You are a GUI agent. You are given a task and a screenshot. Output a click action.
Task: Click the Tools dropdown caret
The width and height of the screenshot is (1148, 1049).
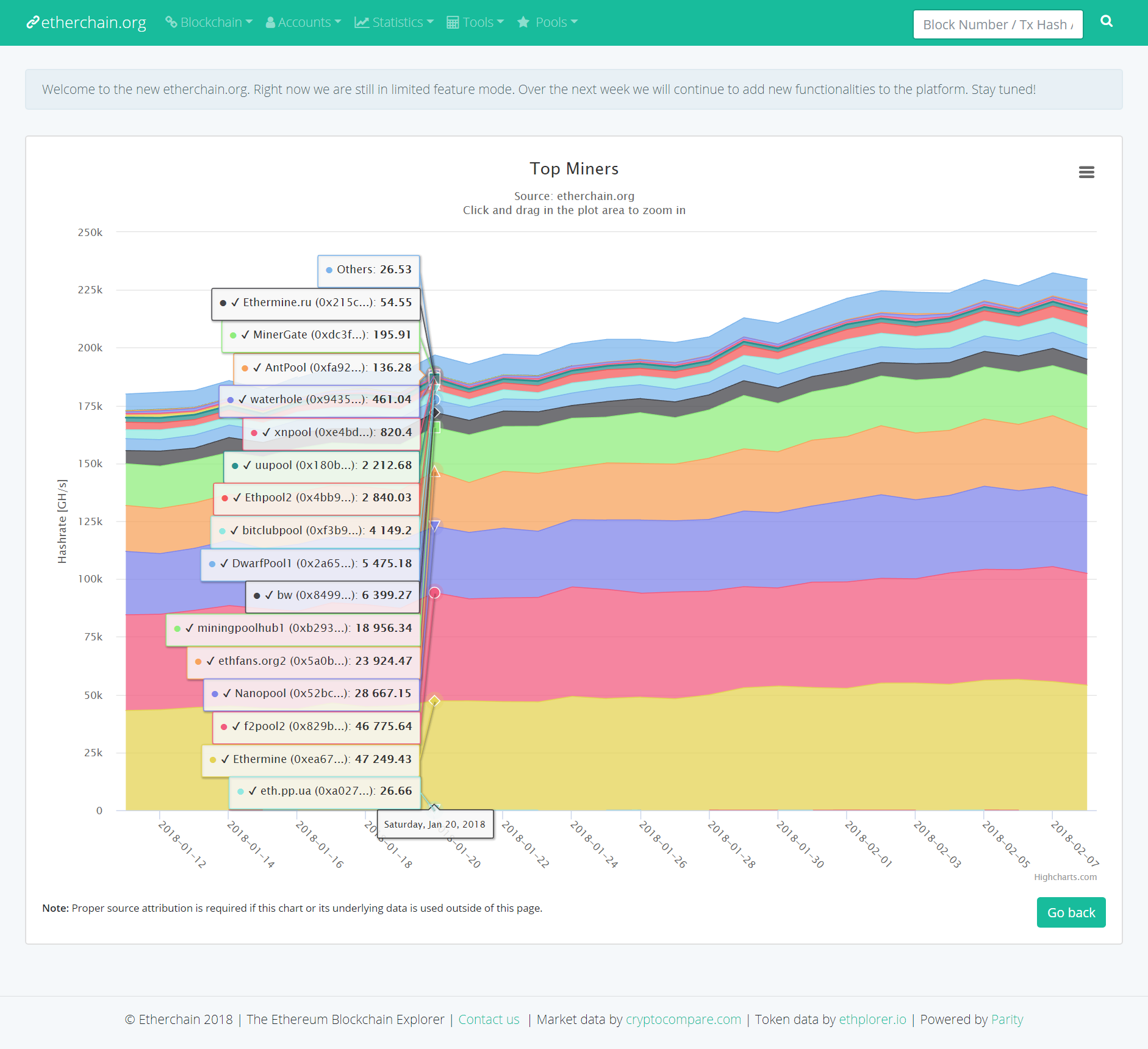pyautogui.click(x=500, y=22)
